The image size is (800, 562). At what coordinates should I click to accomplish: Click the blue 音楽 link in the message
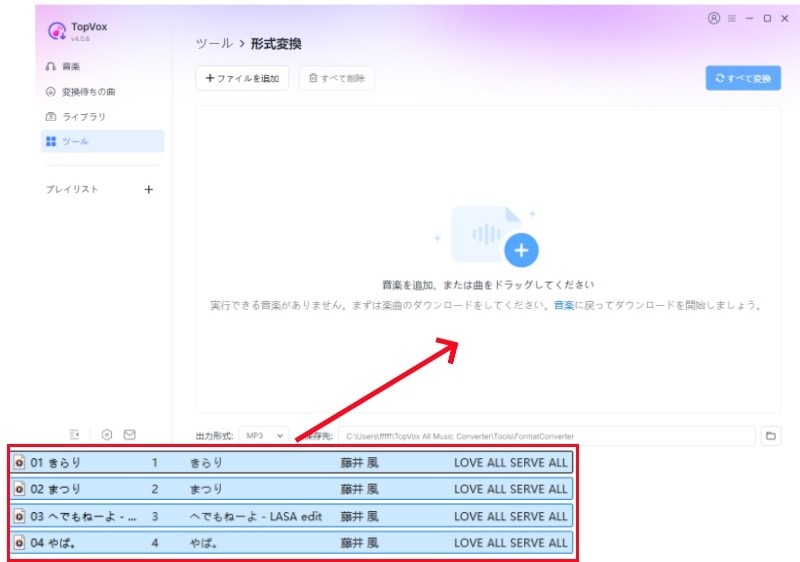click(564, 305)
